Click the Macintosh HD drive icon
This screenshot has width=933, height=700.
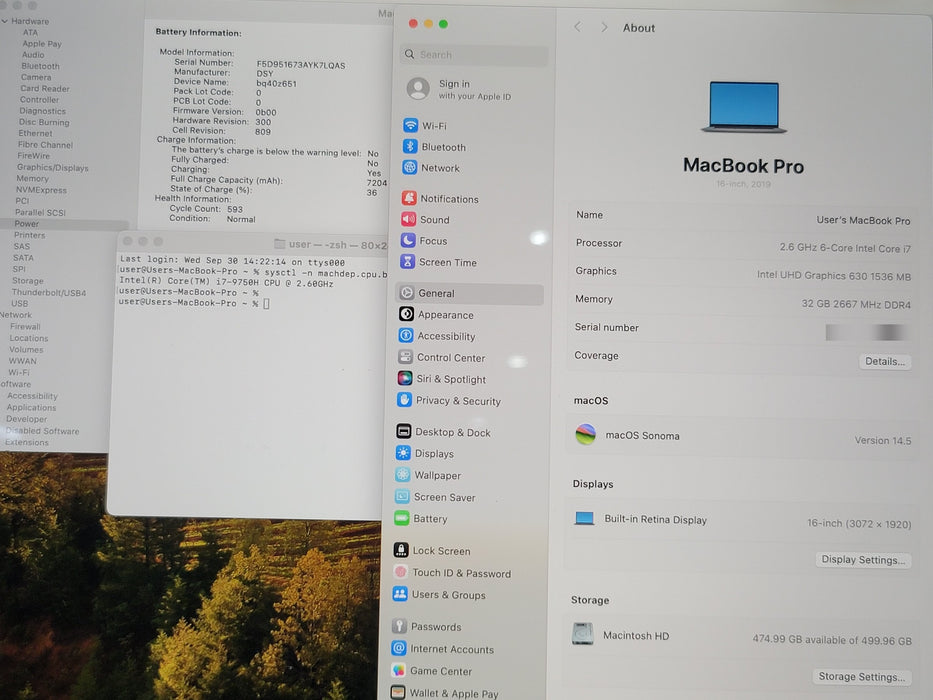tap(583, 633)
